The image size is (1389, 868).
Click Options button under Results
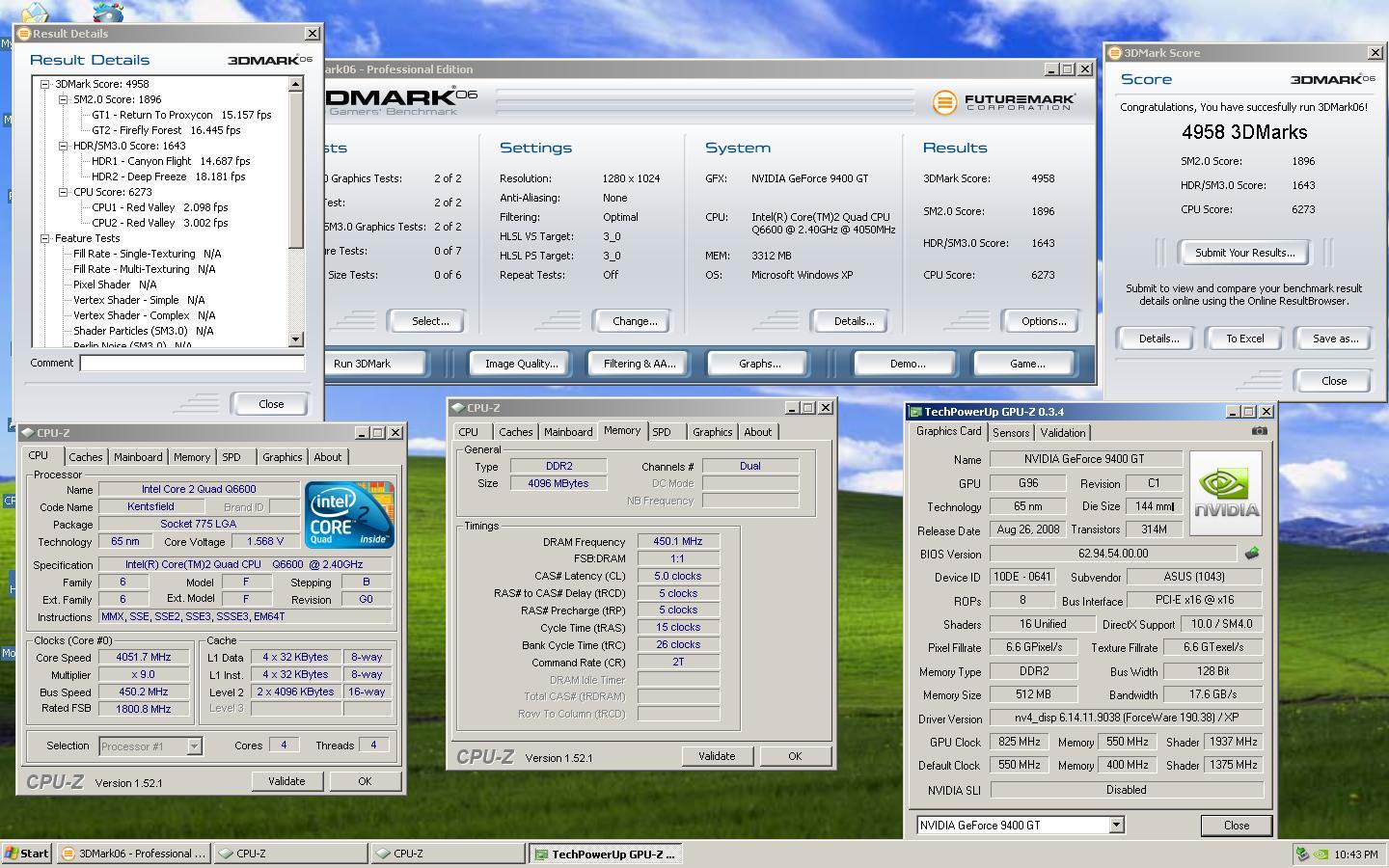coord(1044,321)
